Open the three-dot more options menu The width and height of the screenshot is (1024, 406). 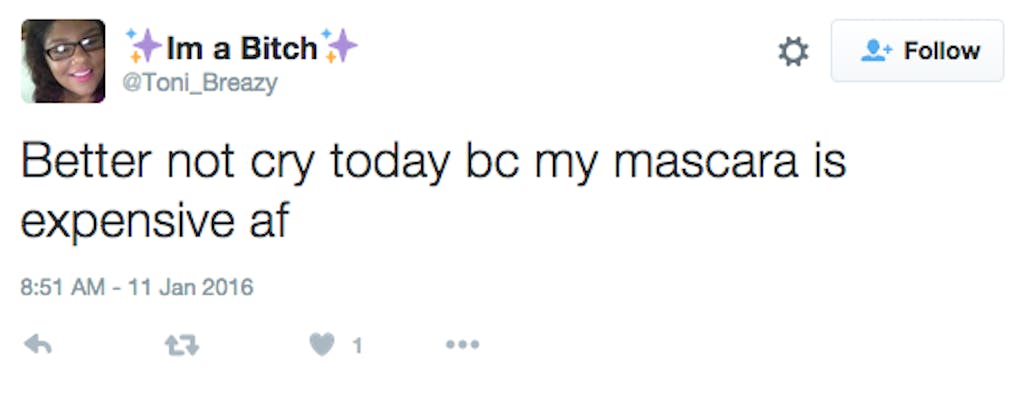click(x=462, y=346)
